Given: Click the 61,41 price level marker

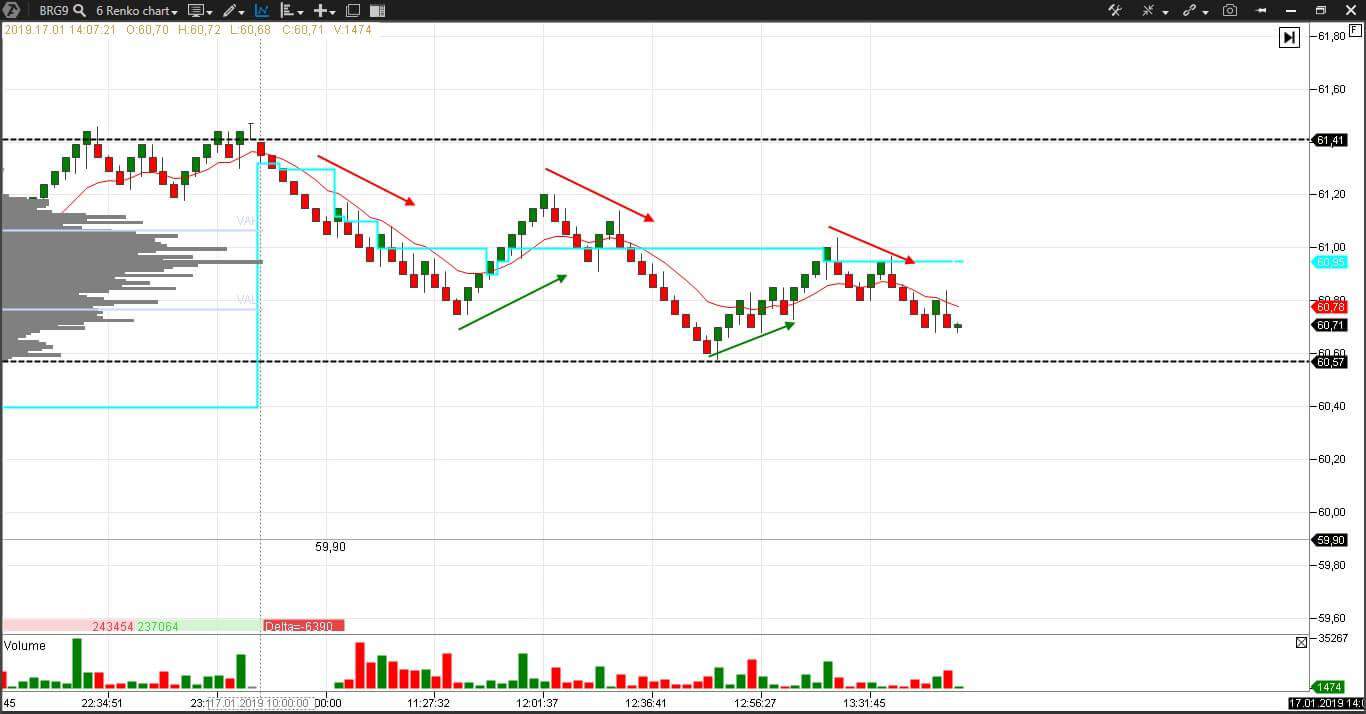Looking at the screenshot, I should click(1330, 140).
